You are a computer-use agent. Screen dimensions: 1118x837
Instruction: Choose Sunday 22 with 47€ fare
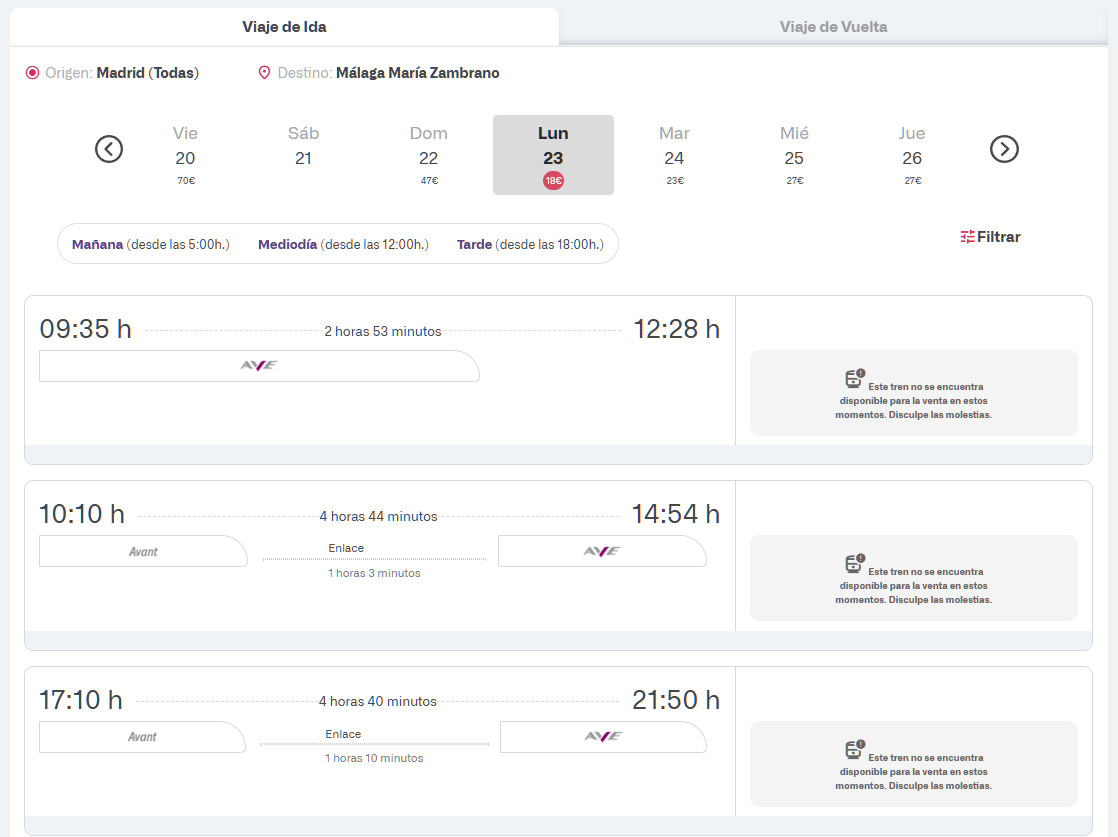pos(428,156)
